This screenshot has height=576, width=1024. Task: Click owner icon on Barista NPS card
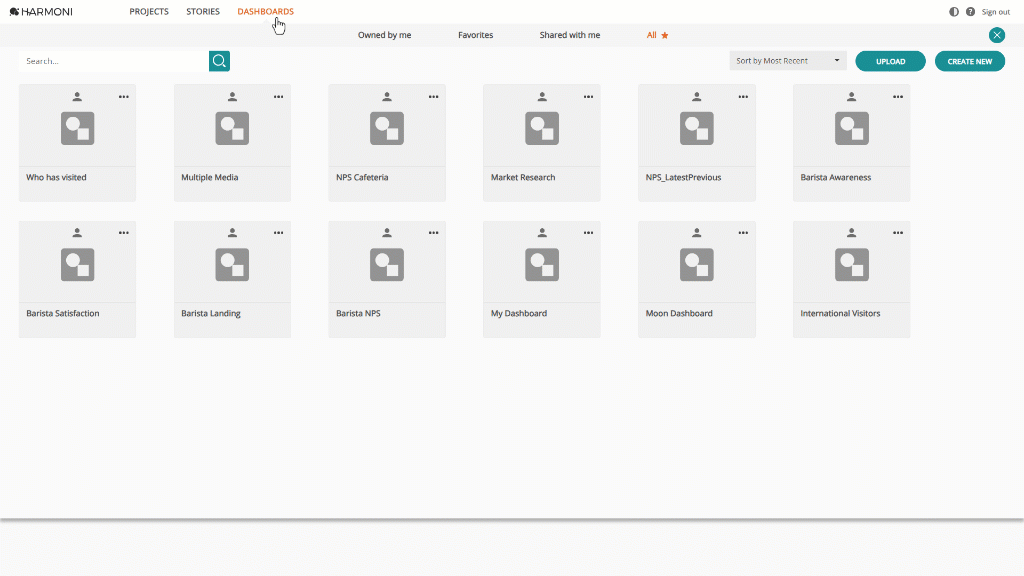click(387, 232)
